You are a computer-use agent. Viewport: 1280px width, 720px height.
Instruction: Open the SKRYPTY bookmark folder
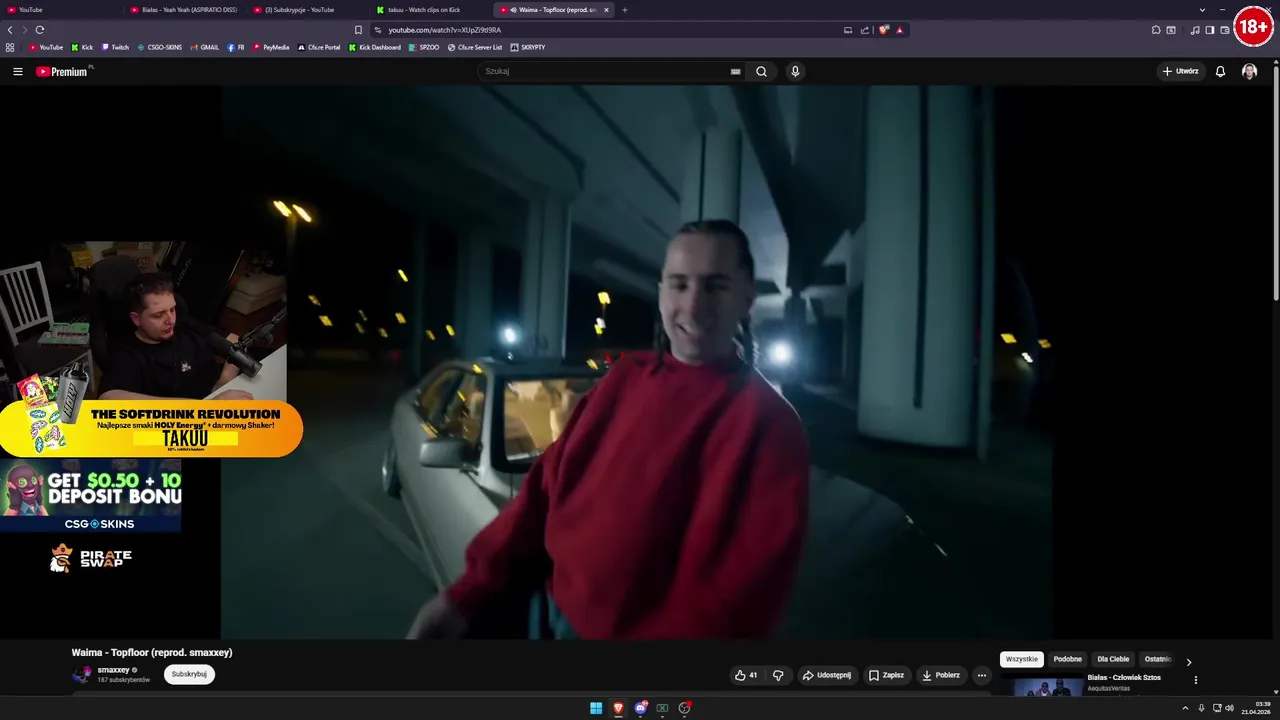tap(528, 47)
